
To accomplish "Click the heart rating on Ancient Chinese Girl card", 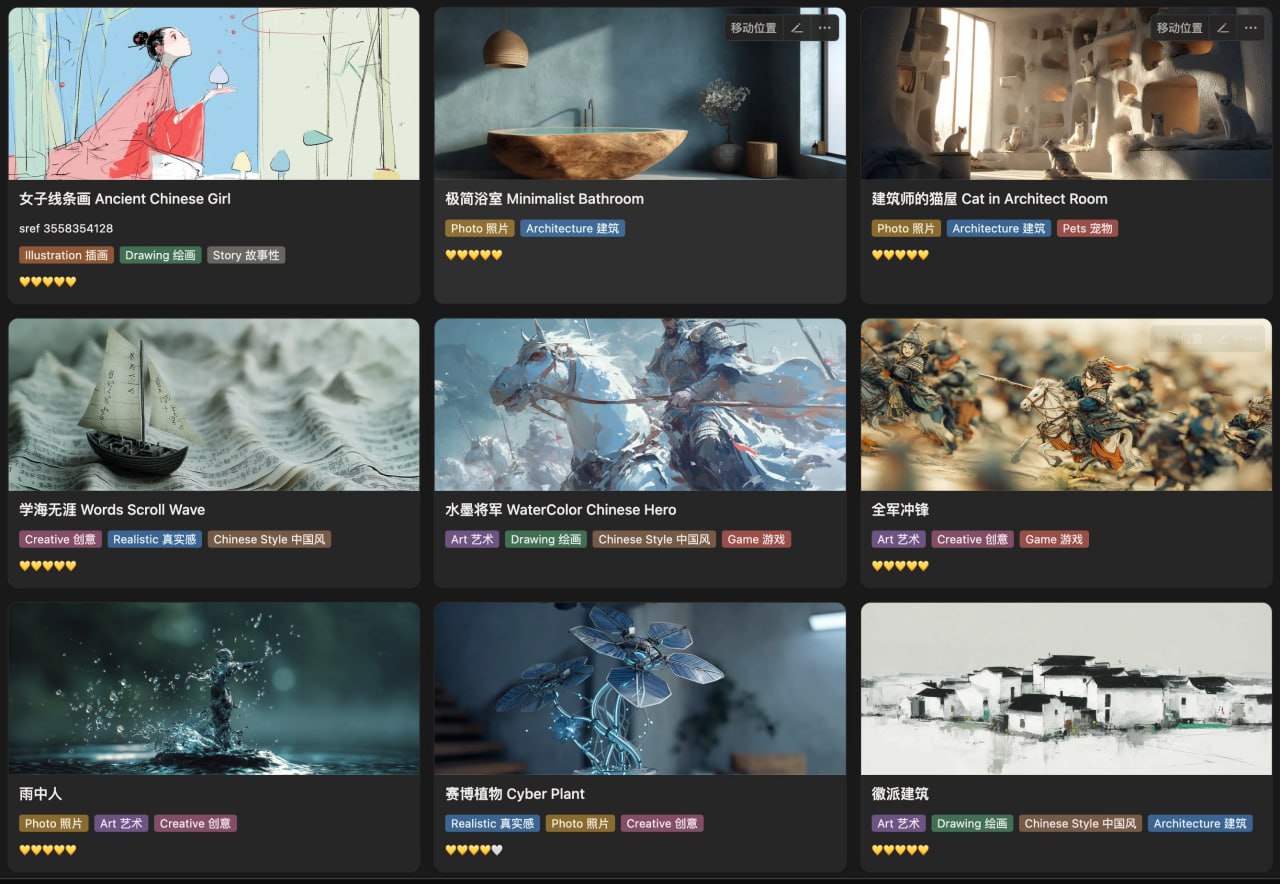I will coord(48,282).
